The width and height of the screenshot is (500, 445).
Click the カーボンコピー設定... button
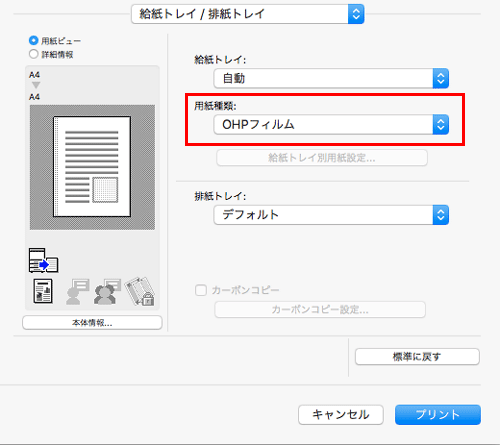click(x=320, y=310)
